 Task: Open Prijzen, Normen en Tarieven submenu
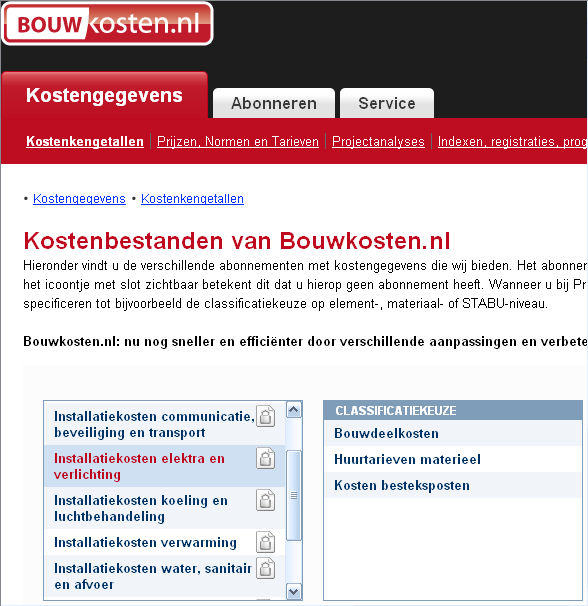[x=238, y=141]
